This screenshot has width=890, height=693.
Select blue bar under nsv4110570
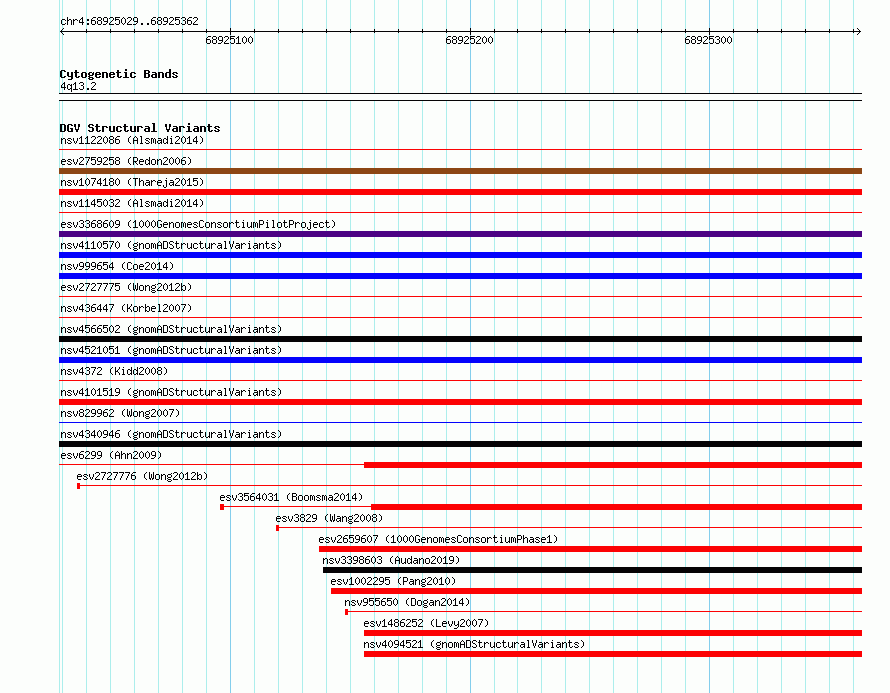pyautogui.click(x=460, y=255)
